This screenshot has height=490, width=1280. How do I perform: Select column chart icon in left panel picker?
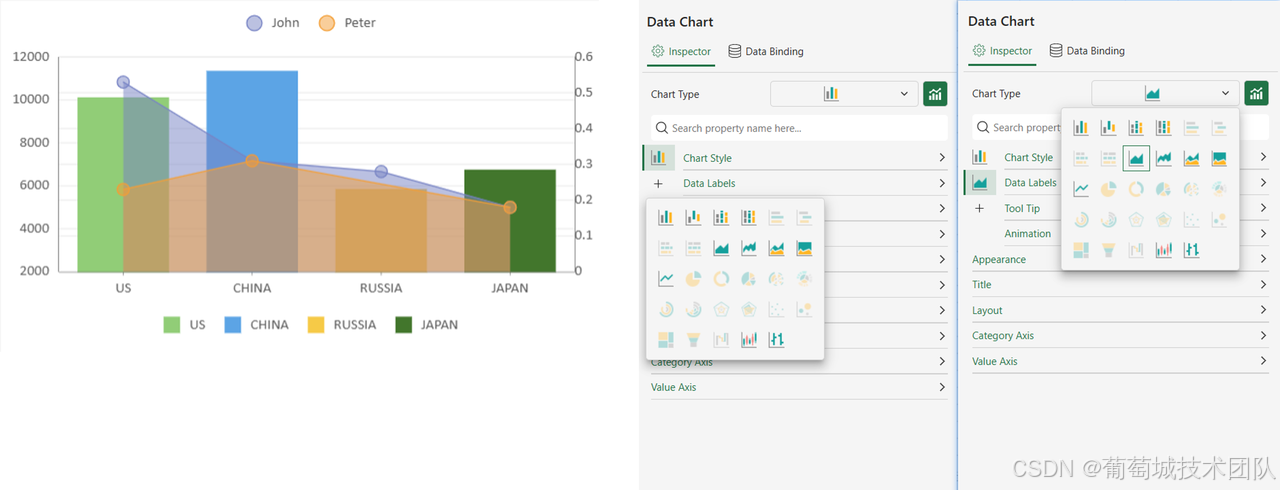pyautogui.click(x=665, y=217)
